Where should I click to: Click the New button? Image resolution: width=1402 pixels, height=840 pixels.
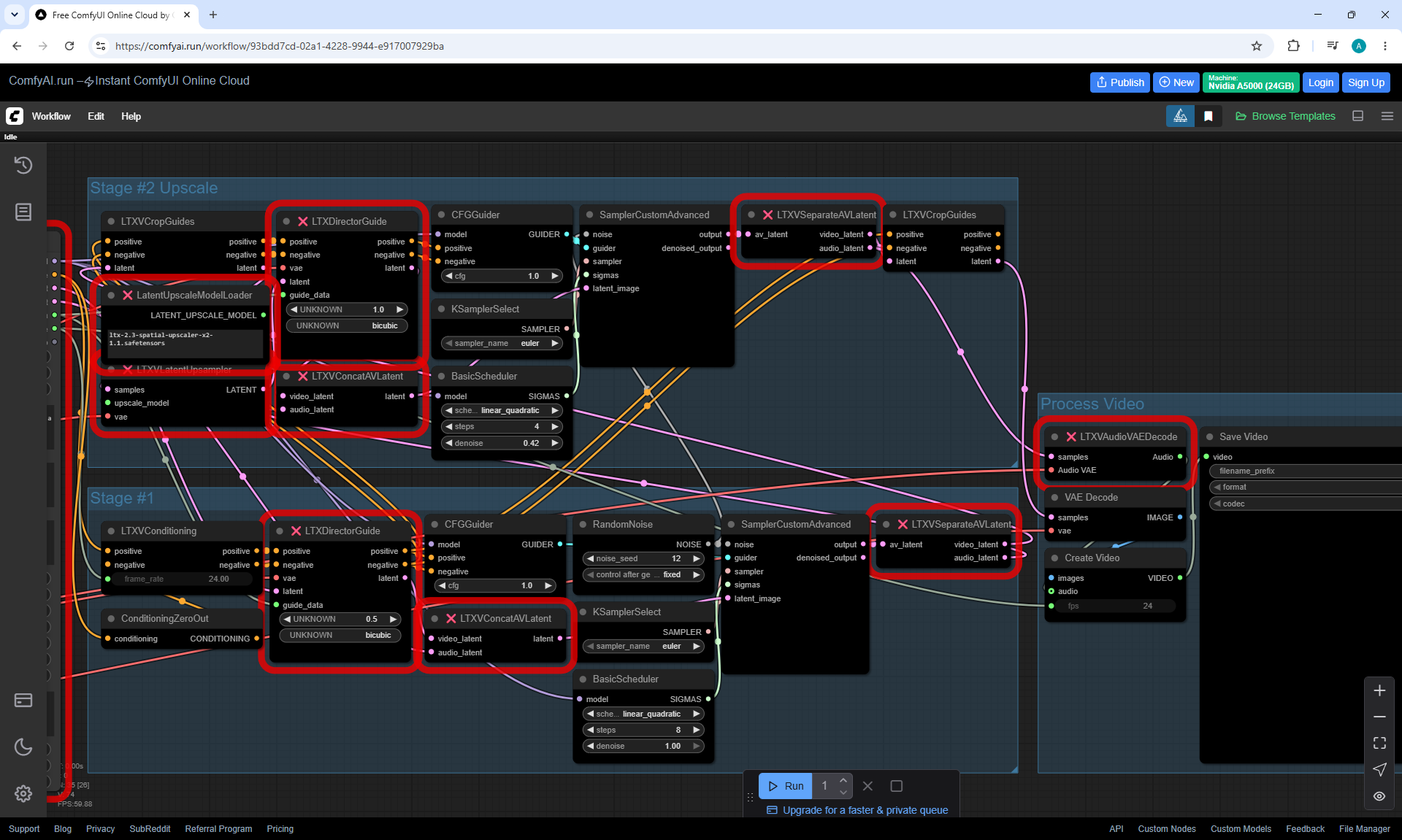click(1176, 82)
